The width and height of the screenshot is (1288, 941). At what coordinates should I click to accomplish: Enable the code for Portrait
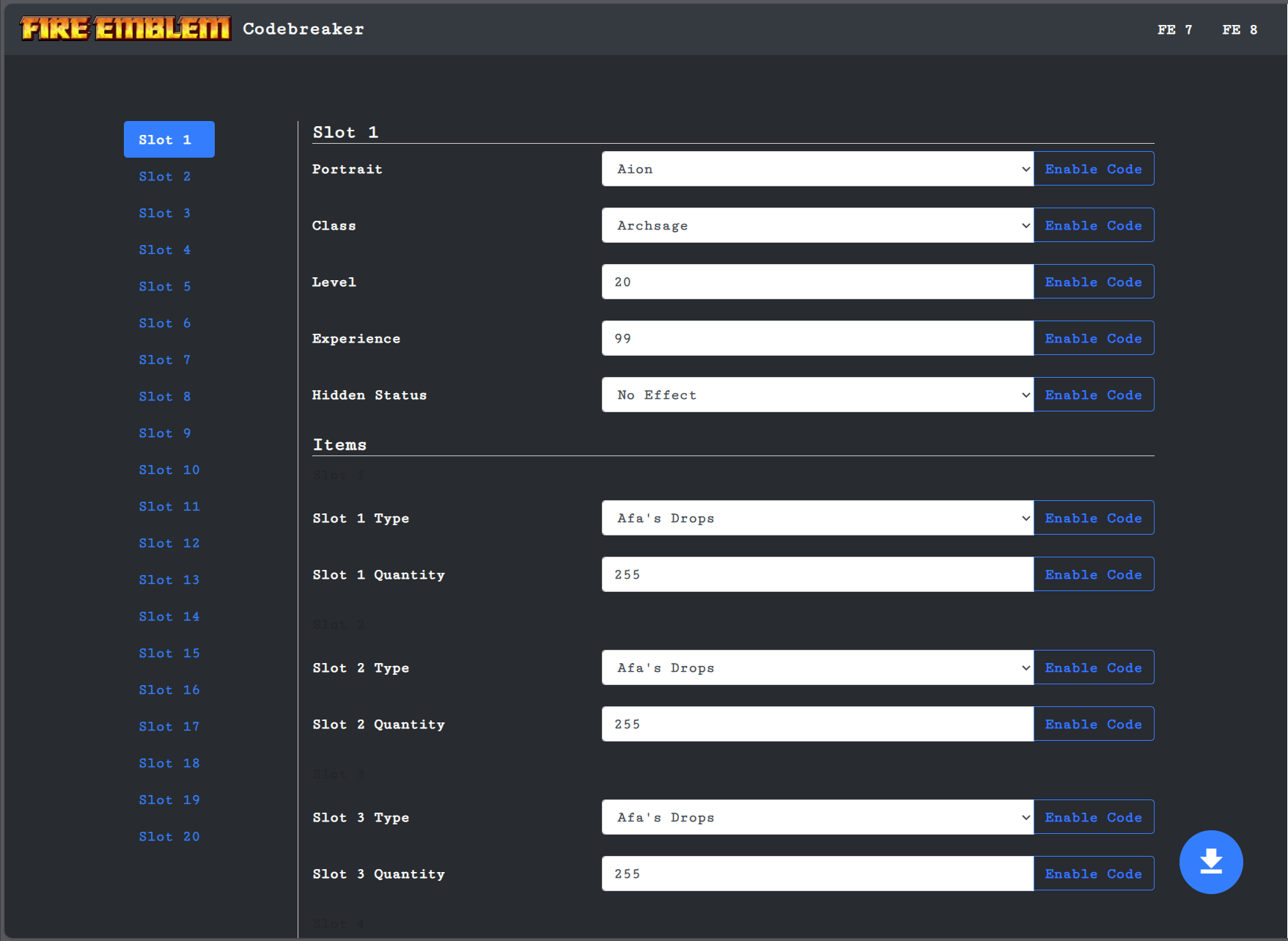click(x=1093, y=169)
